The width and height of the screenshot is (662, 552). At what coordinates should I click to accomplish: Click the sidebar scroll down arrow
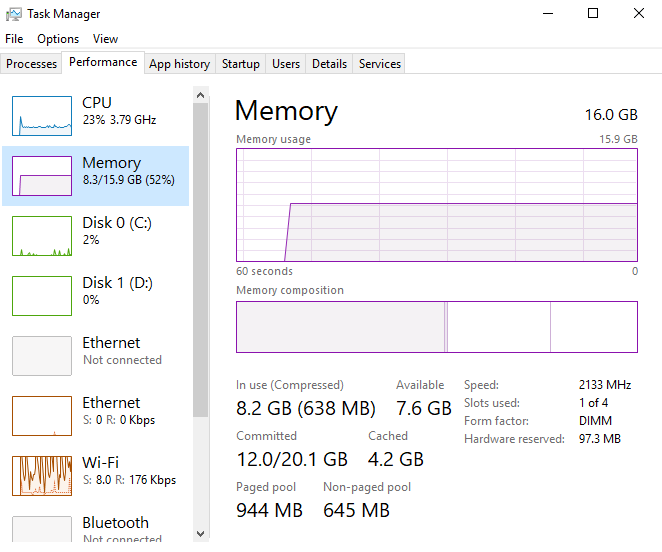pos(200,533)
